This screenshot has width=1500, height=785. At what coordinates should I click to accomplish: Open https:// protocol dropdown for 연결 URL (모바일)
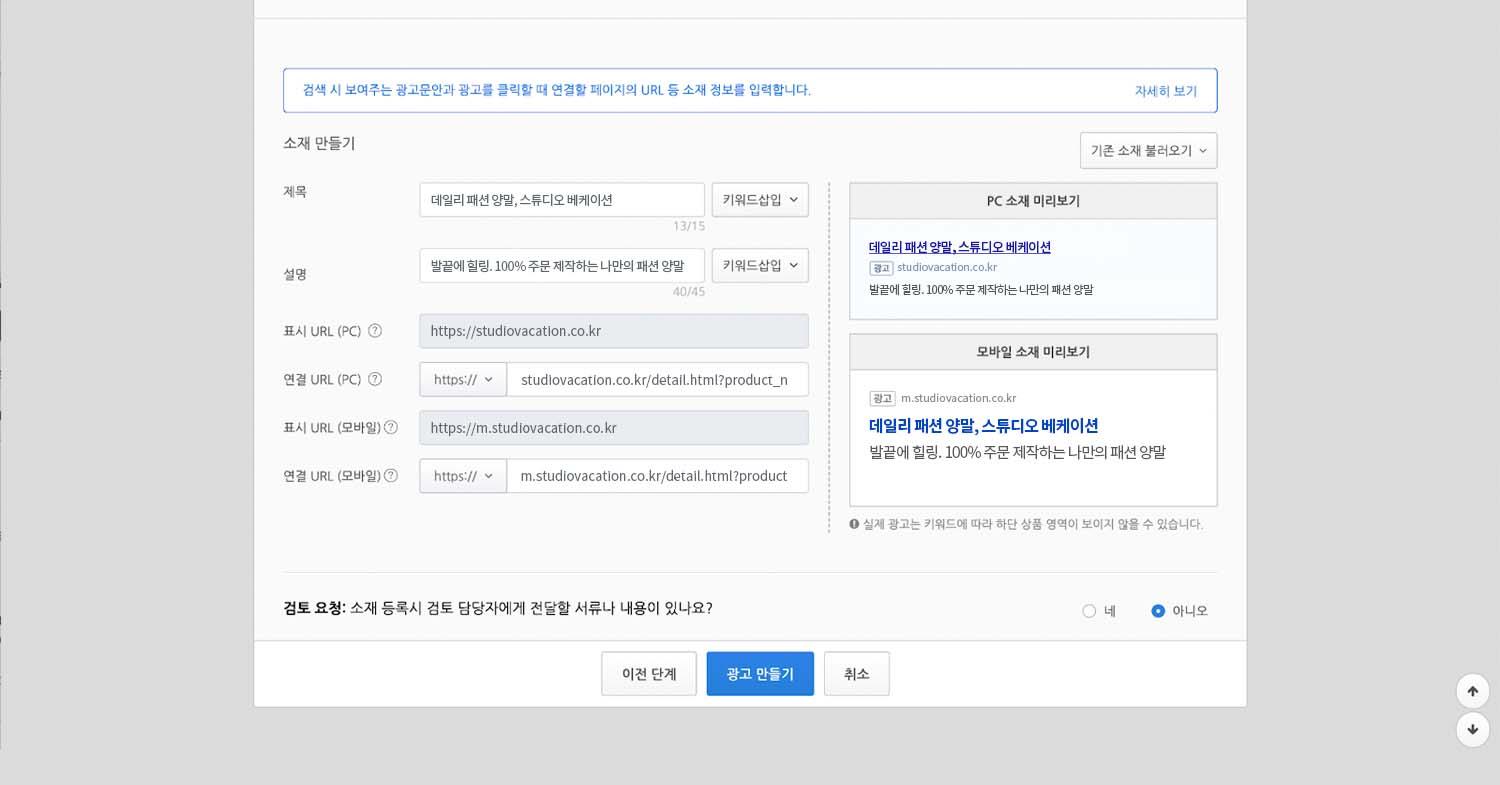pos(463,476)
